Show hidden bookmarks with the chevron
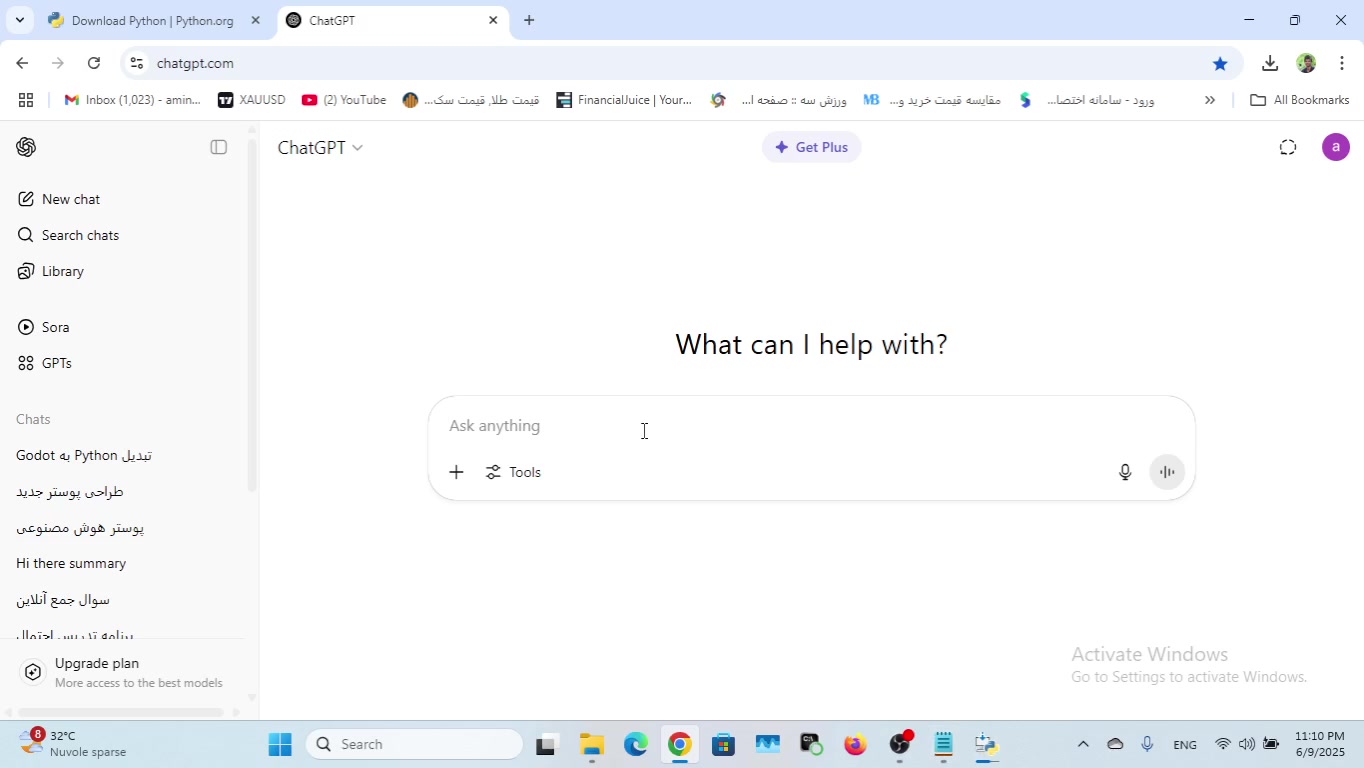This screenshot has width=1364, height=768. tap(1210, 100)
